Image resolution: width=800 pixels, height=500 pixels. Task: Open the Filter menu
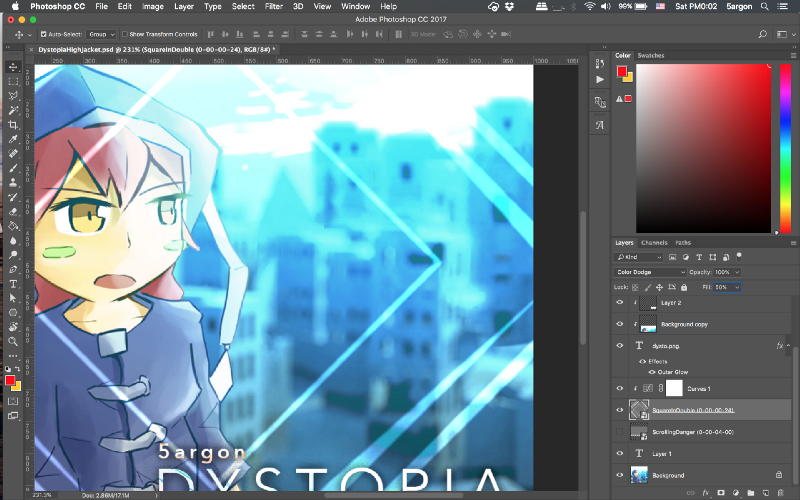(273, 6)
